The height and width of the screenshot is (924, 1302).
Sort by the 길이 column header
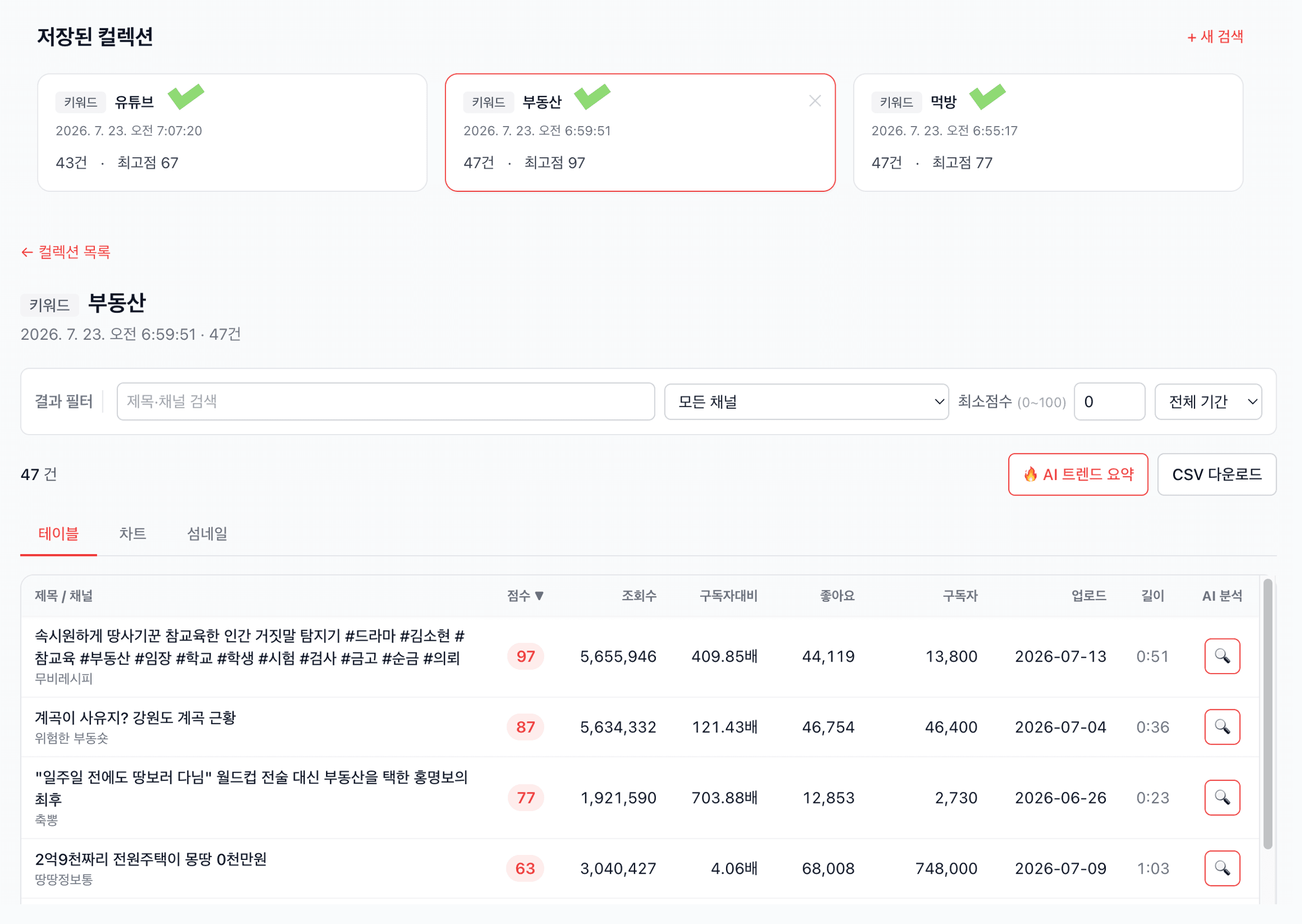[x=1152, y=596]
